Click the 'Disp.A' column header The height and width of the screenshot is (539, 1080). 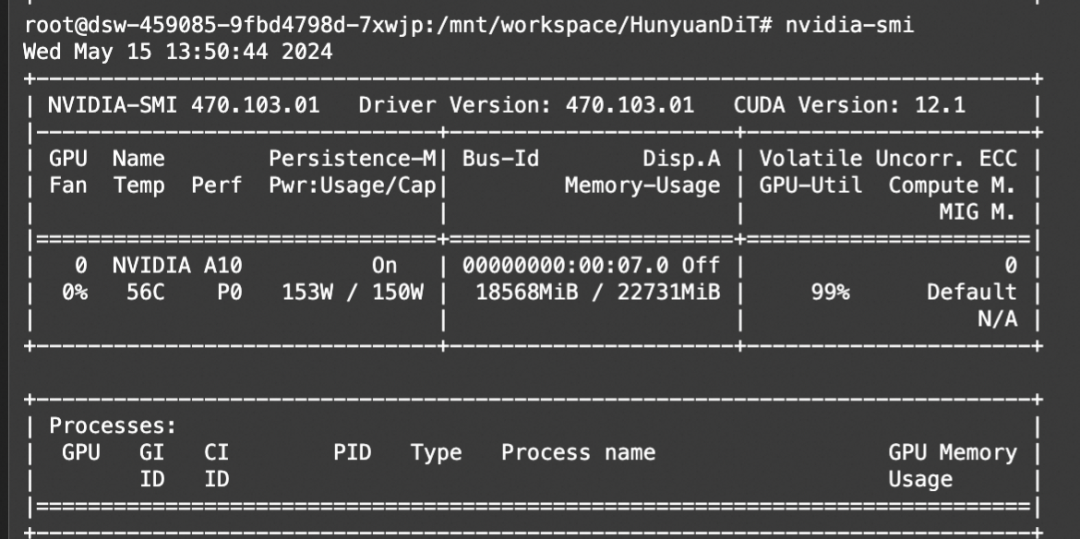(682, 159)
